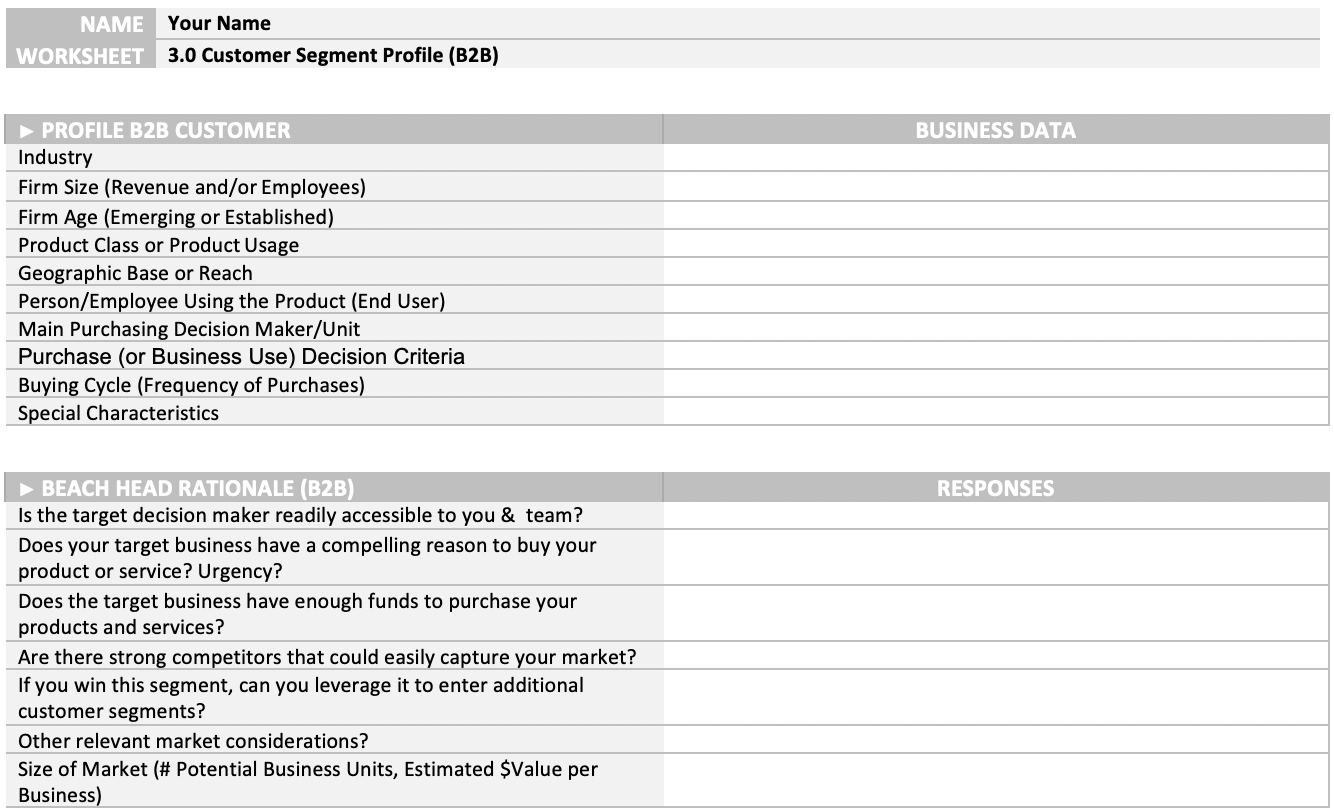Select the Product Class or Product Usage data cell
Viewport: 1334px width, 812px height.
pos(995,245)
